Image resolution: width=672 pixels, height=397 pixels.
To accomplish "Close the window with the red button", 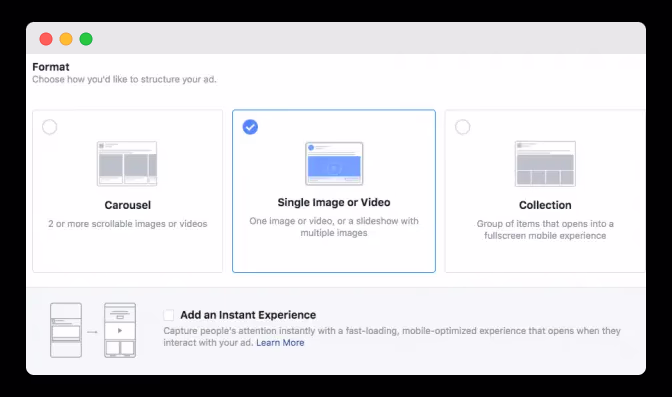I will [x=46, y=39].
